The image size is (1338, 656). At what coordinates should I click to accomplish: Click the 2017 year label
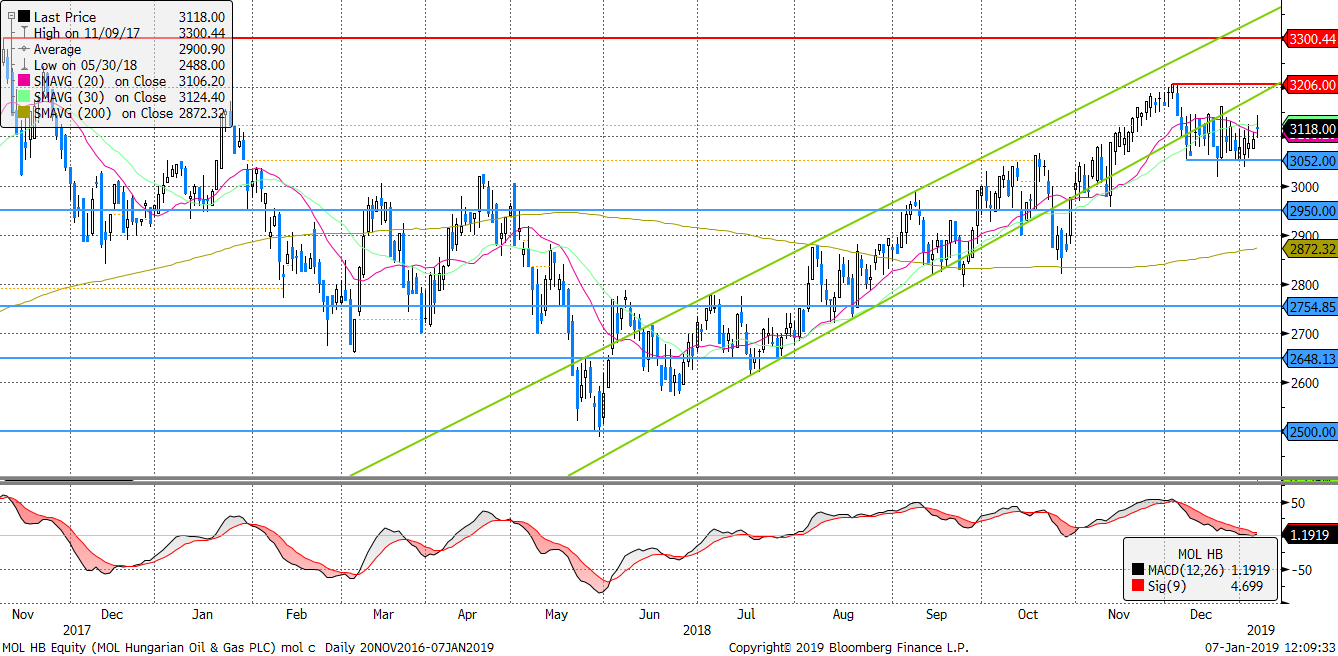76,630
